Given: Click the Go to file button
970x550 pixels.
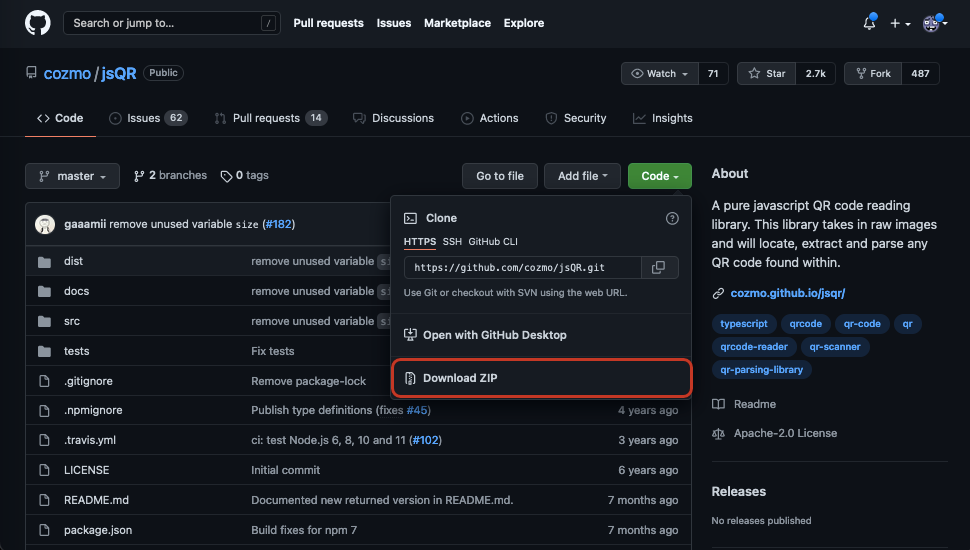Looking at the screenshot, I should [x=500, y=176].
